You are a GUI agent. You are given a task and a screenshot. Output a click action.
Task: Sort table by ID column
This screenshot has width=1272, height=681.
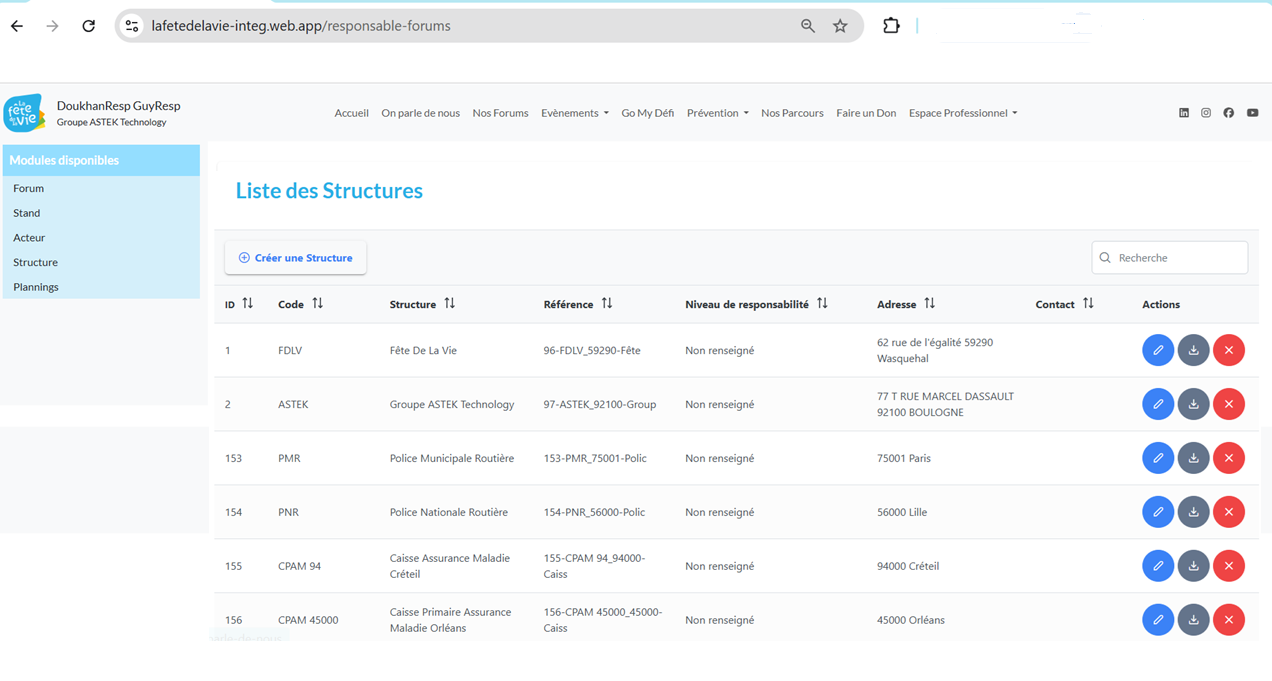coord(247,304)
